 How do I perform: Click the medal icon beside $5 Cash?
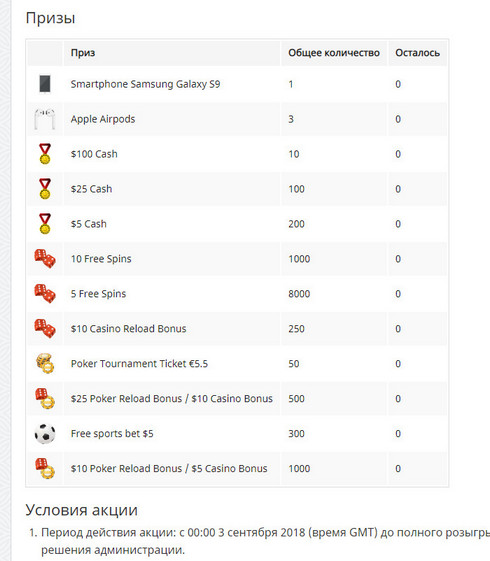[x=45, y=224]
